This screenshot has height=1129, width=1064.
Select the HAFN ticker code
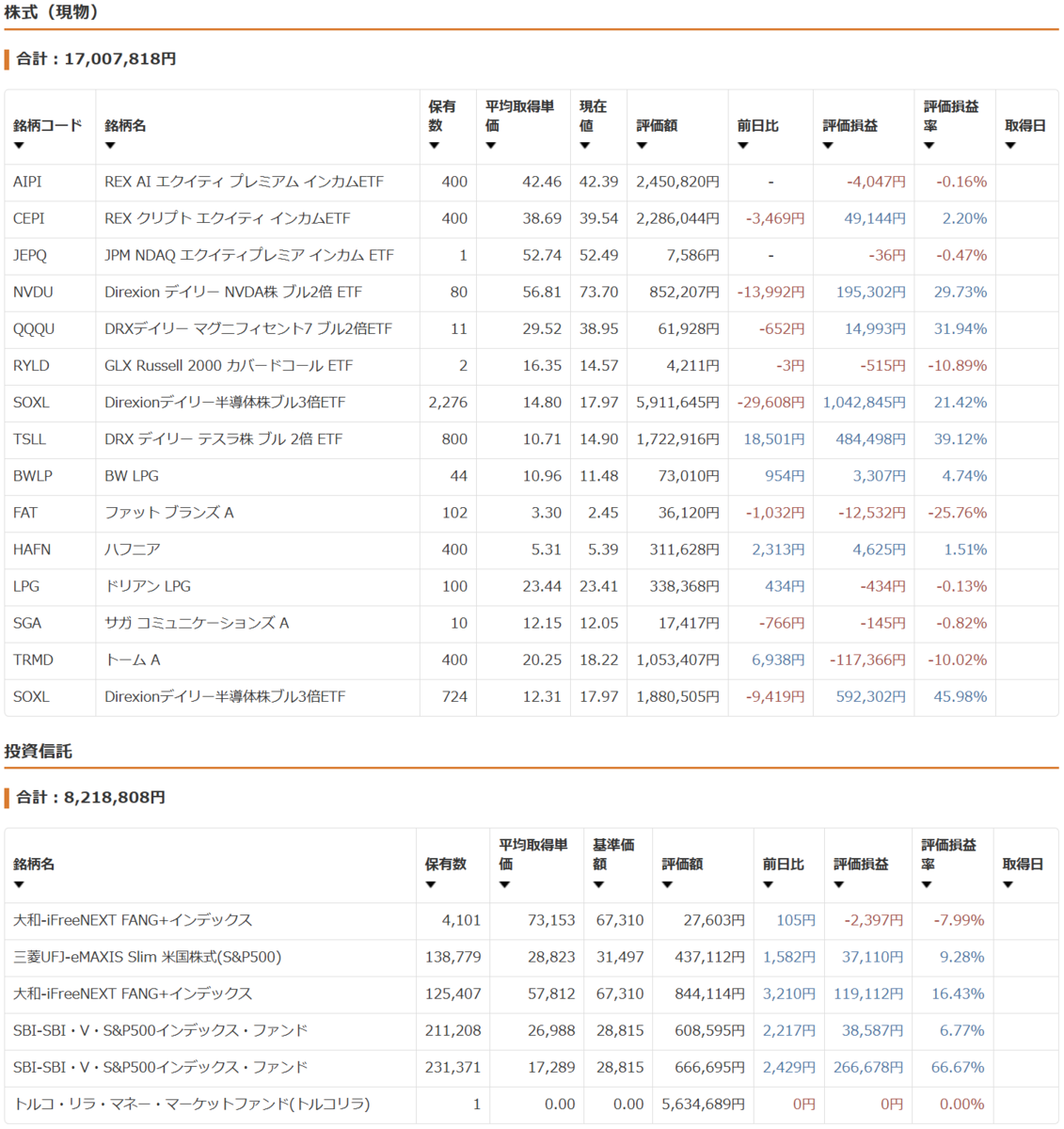click(32, 549)
